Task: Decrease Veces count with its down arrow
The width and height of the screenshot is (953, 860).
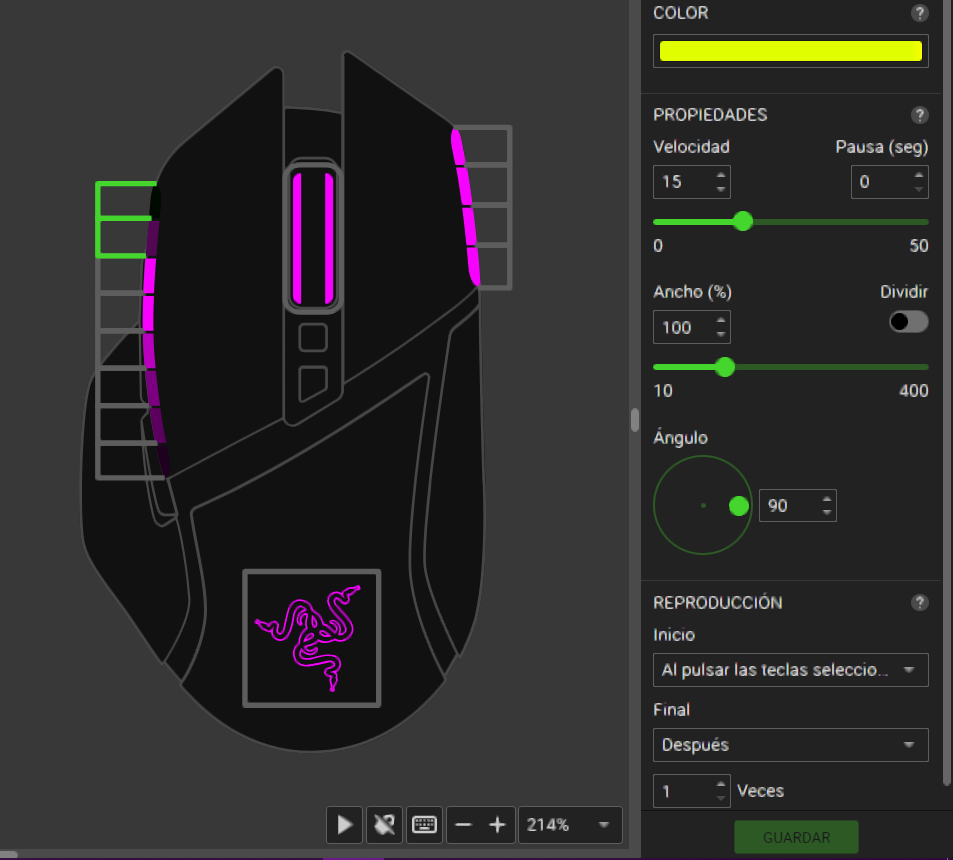Action: 721,798
